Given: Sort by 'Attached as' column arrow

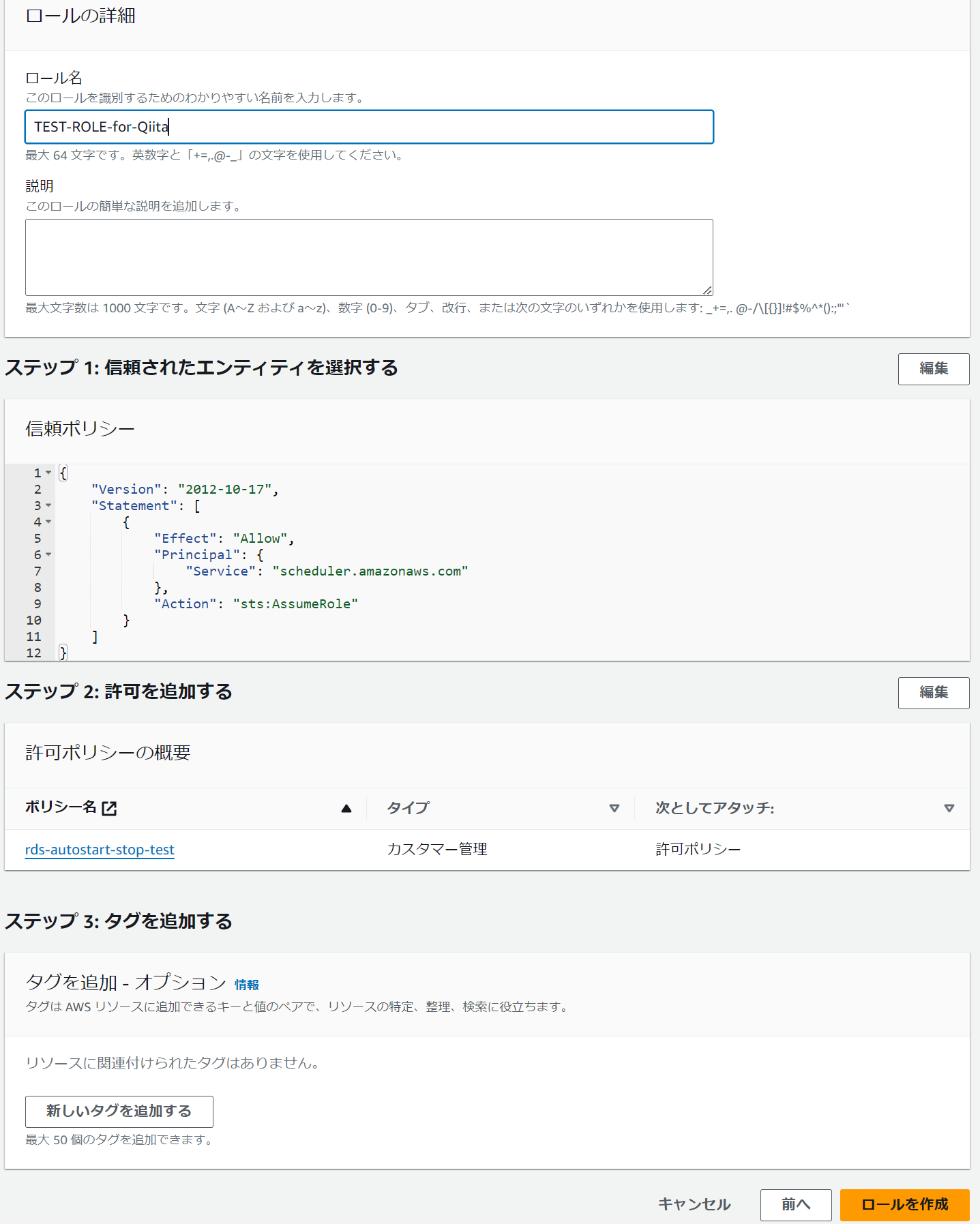Looking at the screenshot, I should click(949, 808).
